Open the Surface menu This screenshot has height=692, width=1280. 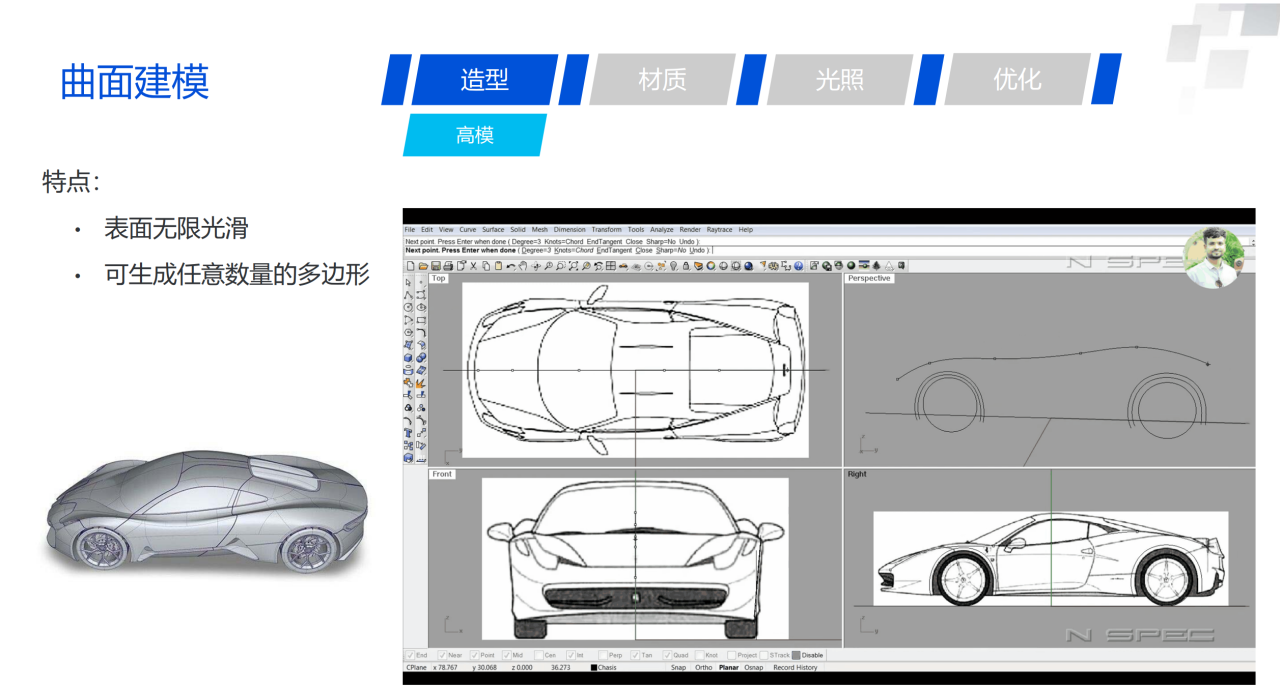(x=493, y=230)
